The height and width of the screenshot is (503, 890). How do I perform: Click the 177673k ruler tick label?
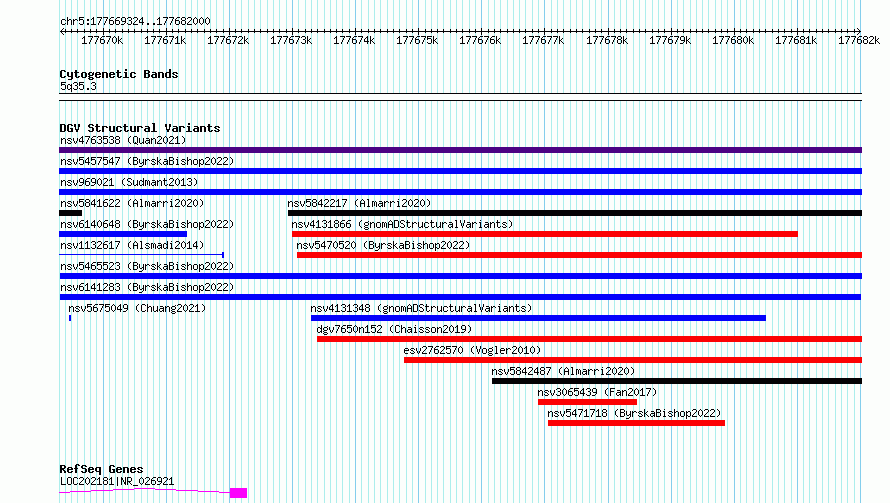click(291, 40)
